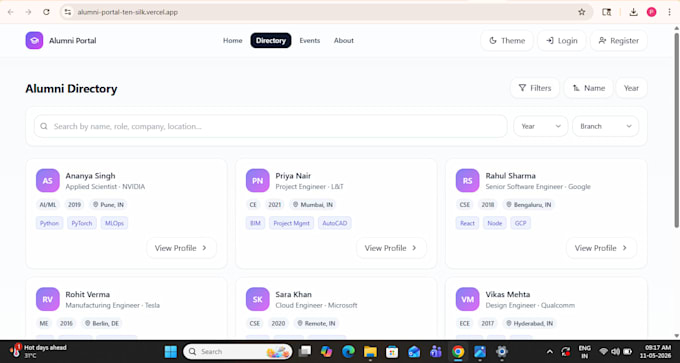This screenshot has width=680, height=363.
Task: Sort the directory by Name
Action: pos(588,88)
